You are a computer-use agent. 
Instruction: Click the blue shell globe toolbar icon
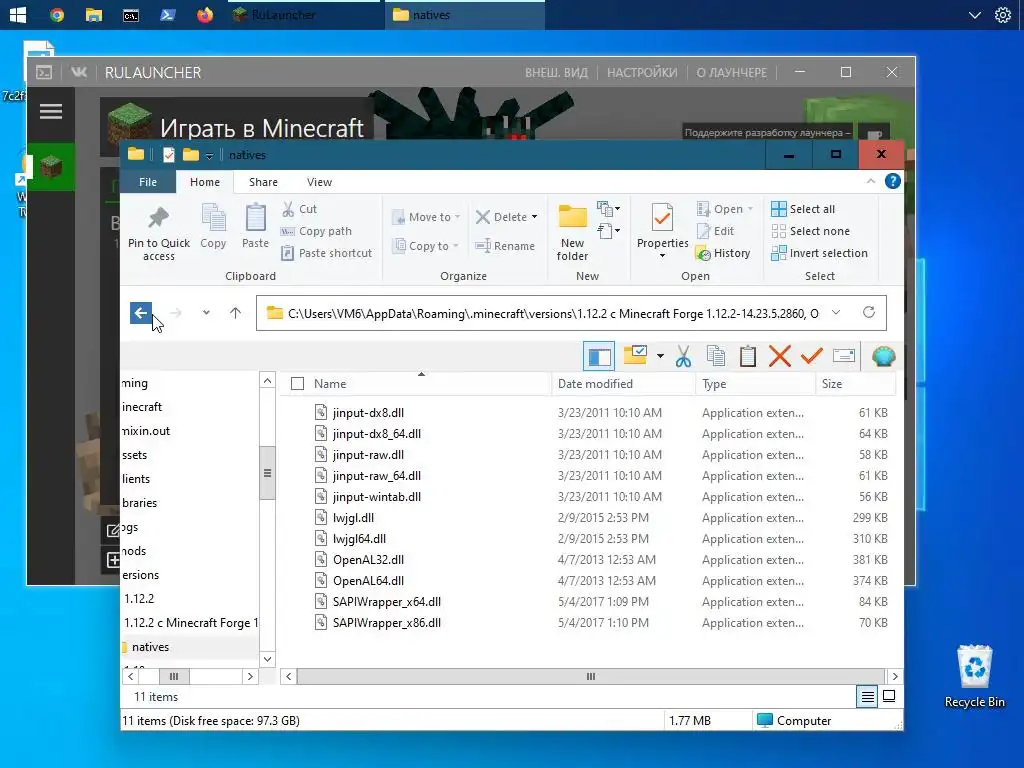pos(883,357)
